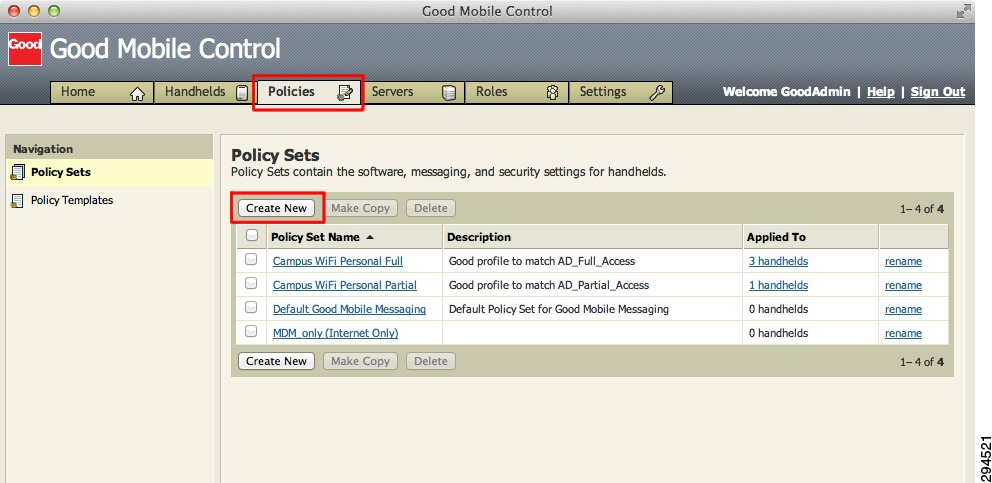The width and height of the screenshot is (992, 483).
Task: Click the red Good logo icon
Action: pos(25,49)
